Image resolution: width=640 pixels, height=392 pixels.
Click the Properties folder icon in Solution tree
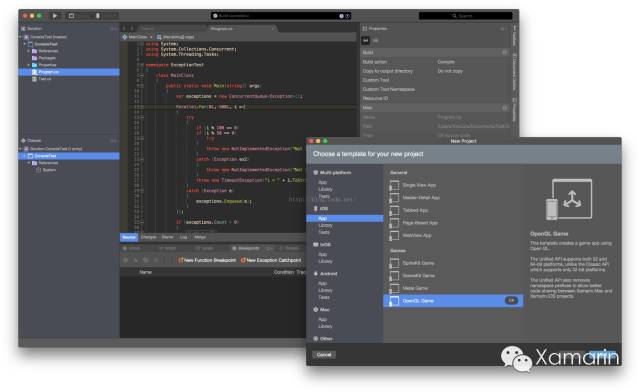[35, 65]
